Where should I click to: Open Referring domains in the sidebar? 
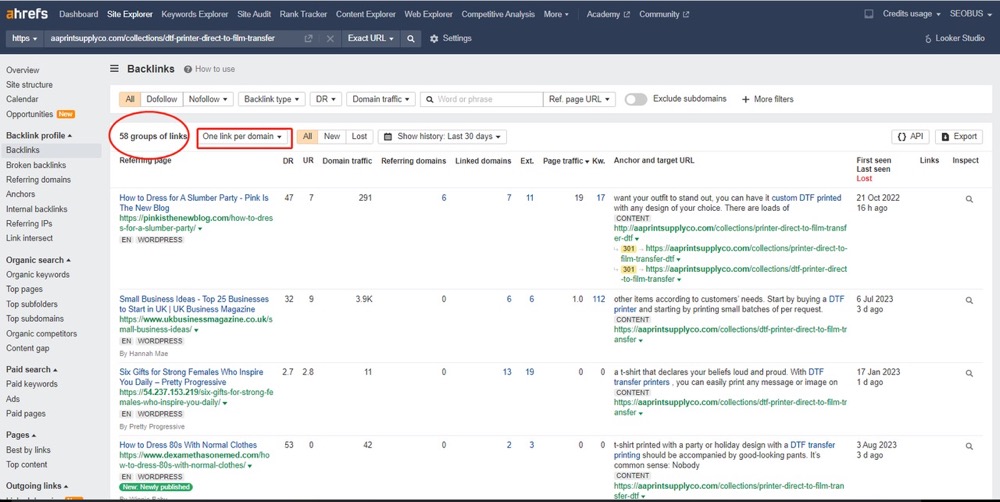pyautogui.click(x=38, y=180)
